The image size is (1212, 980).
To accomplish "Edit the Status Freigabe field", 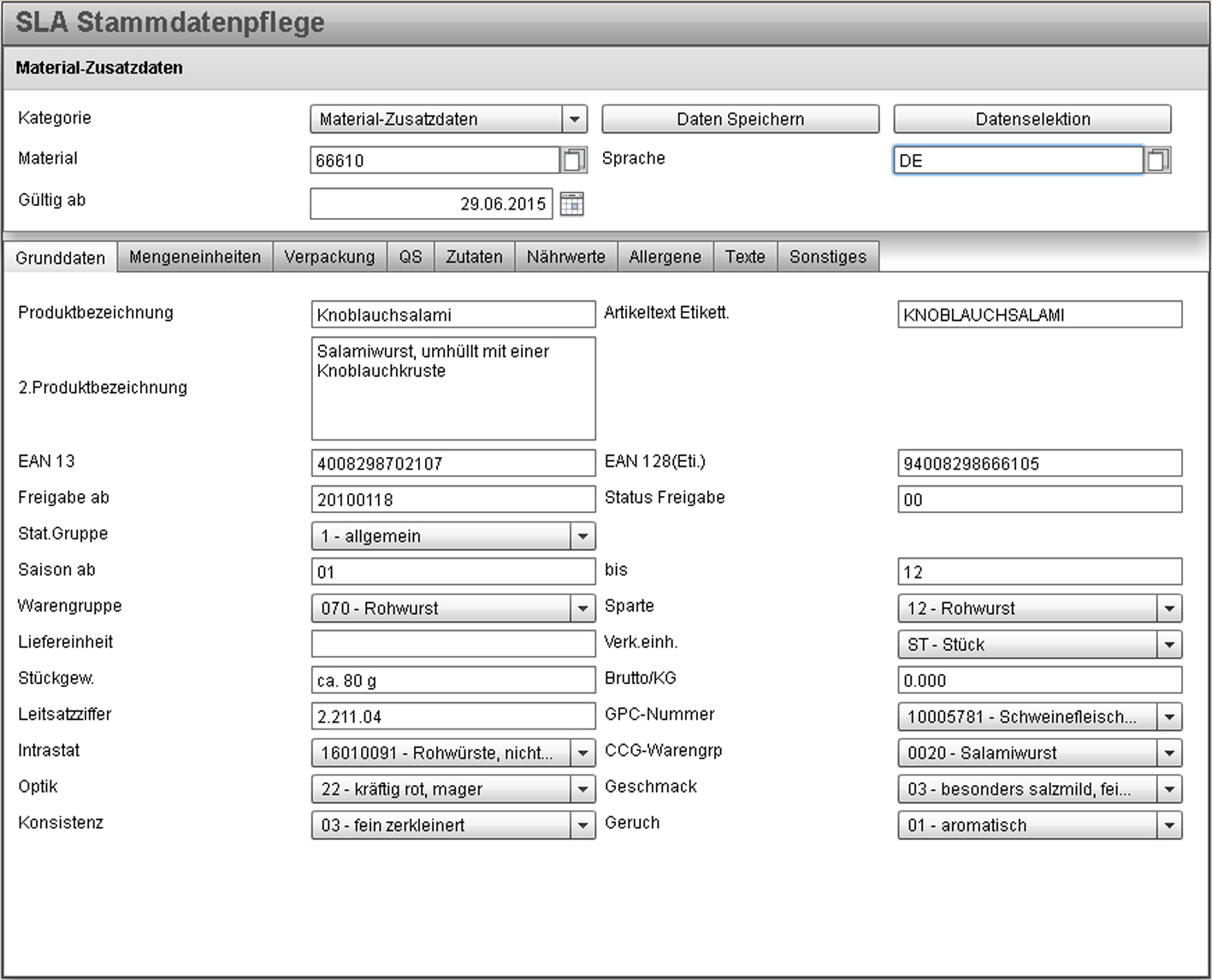I will coord(1040,499).
